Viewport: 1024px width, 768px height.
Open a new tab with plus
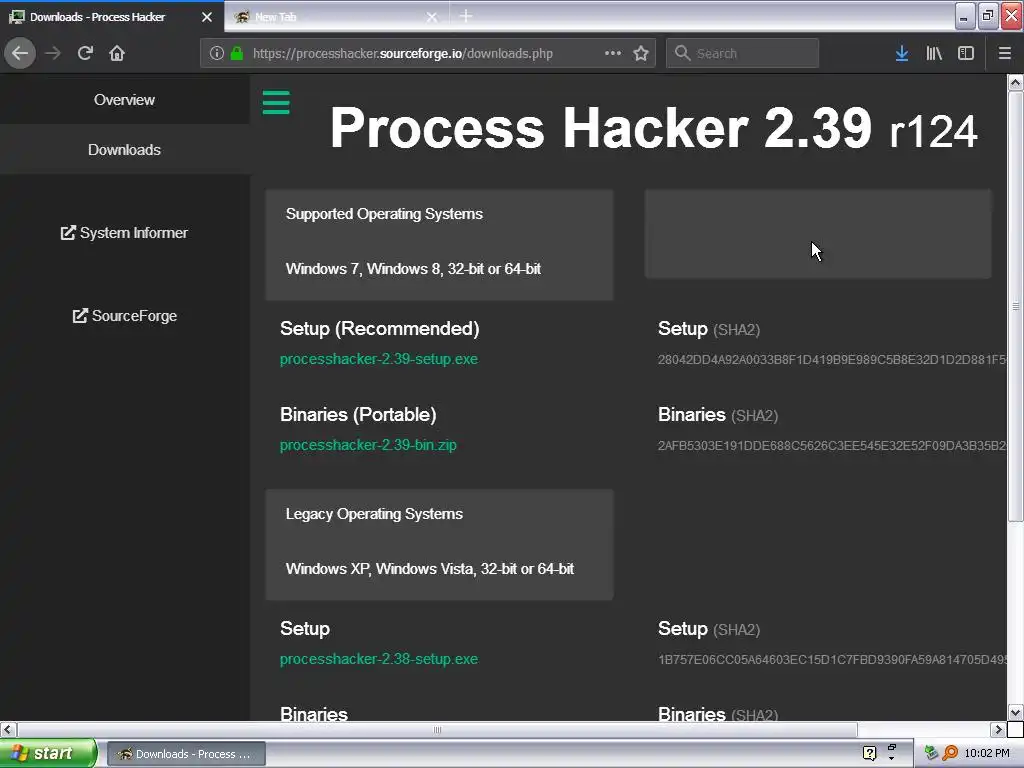click(x=466, y=16)
